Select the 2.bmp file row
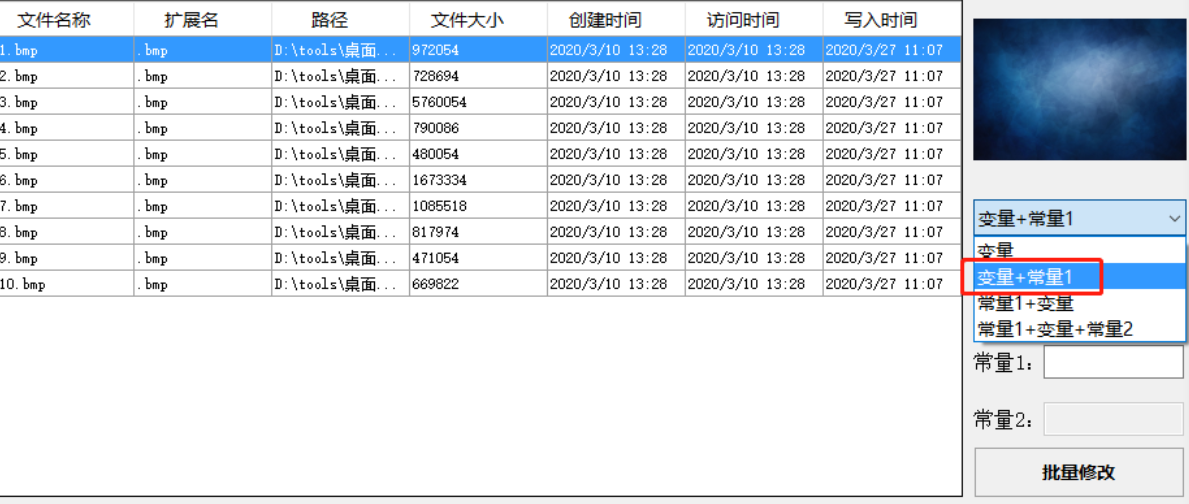Viewport: 1189px width, 504px height. point(480,76)
